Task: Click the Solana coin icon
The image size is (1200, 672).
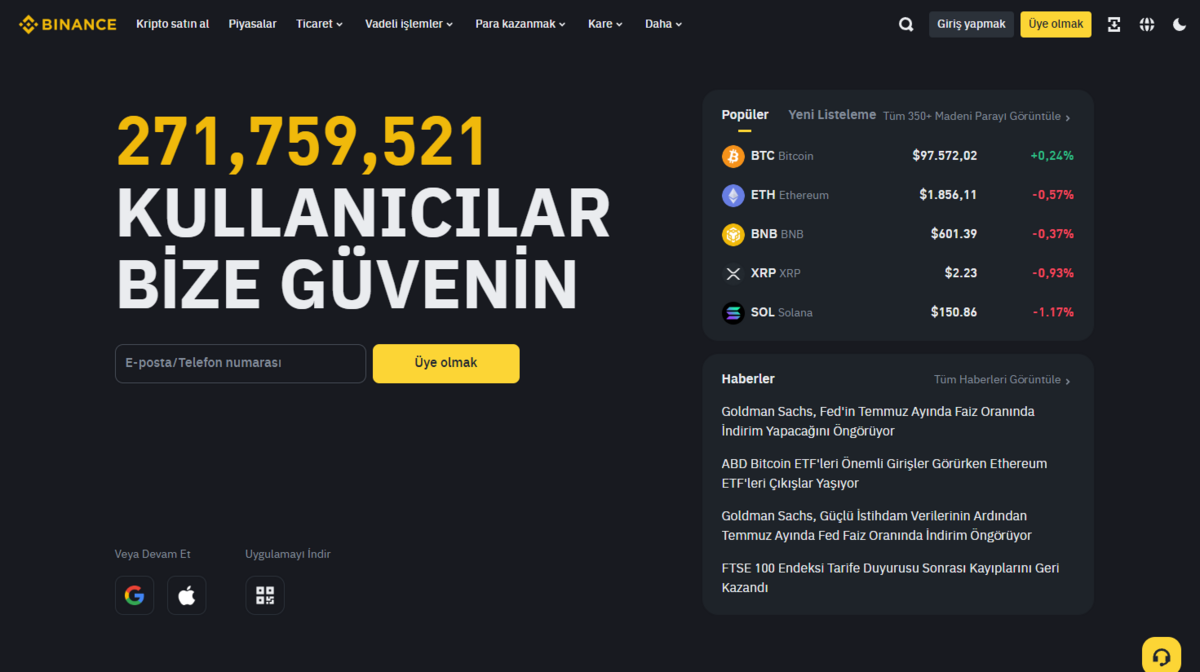Action: pos(733,313)
